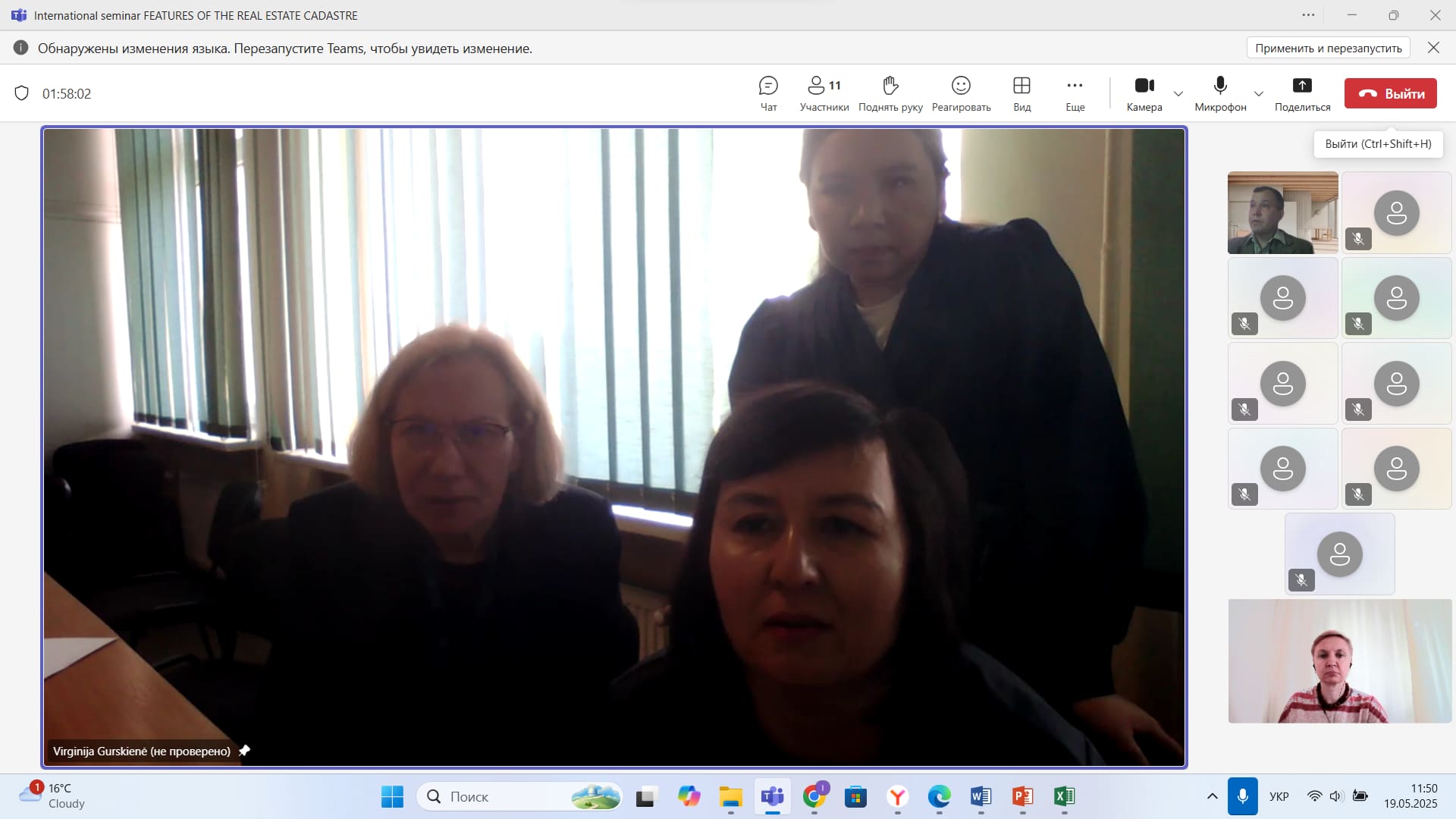Open Yandex Browser from the taskbar

(x=898, y=796)
